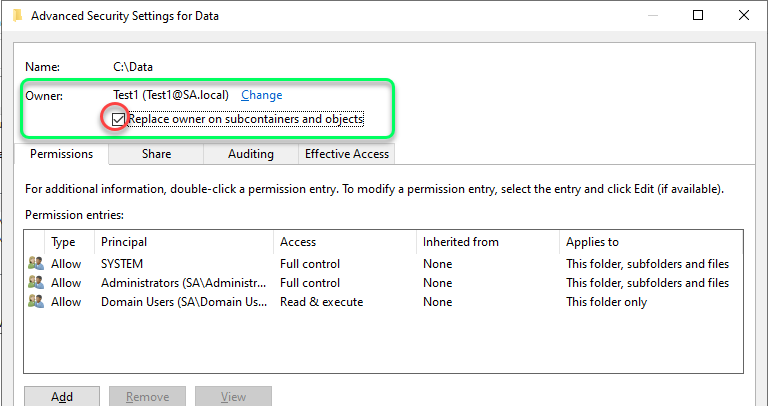The width and height of the screenshot is (768, 406).
Task: Select the Permissions tab
Action: click(x=61, y=154)
